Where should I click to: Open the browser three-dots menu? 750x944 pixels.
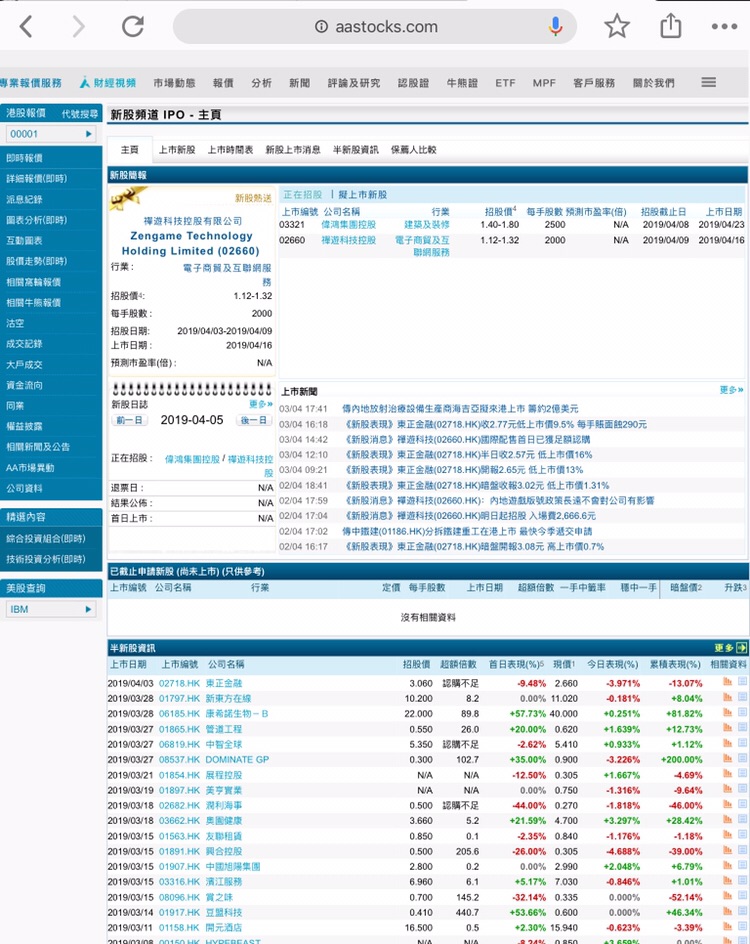[x=724, y=26]
